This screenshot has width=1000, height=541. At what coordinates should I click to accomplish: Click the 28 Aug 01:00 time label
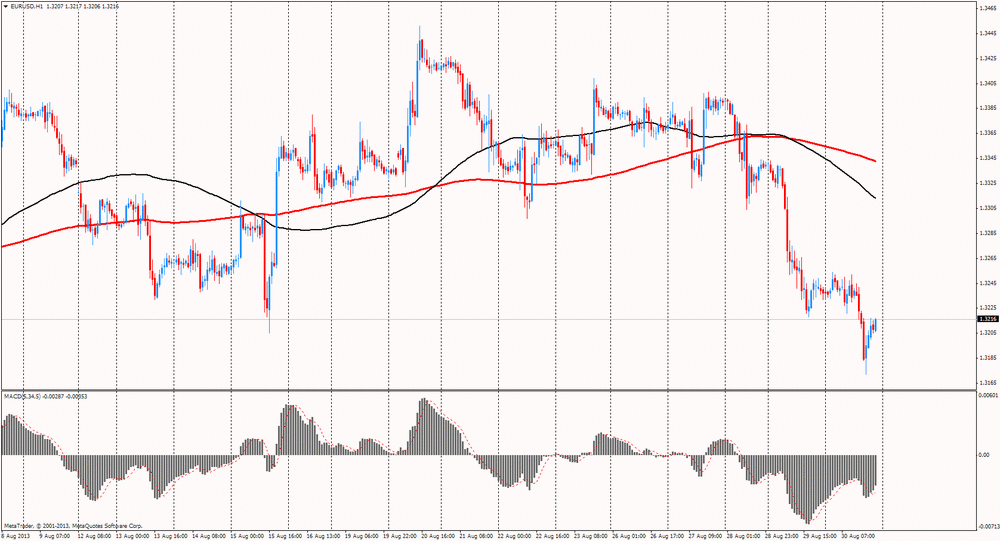744,536
